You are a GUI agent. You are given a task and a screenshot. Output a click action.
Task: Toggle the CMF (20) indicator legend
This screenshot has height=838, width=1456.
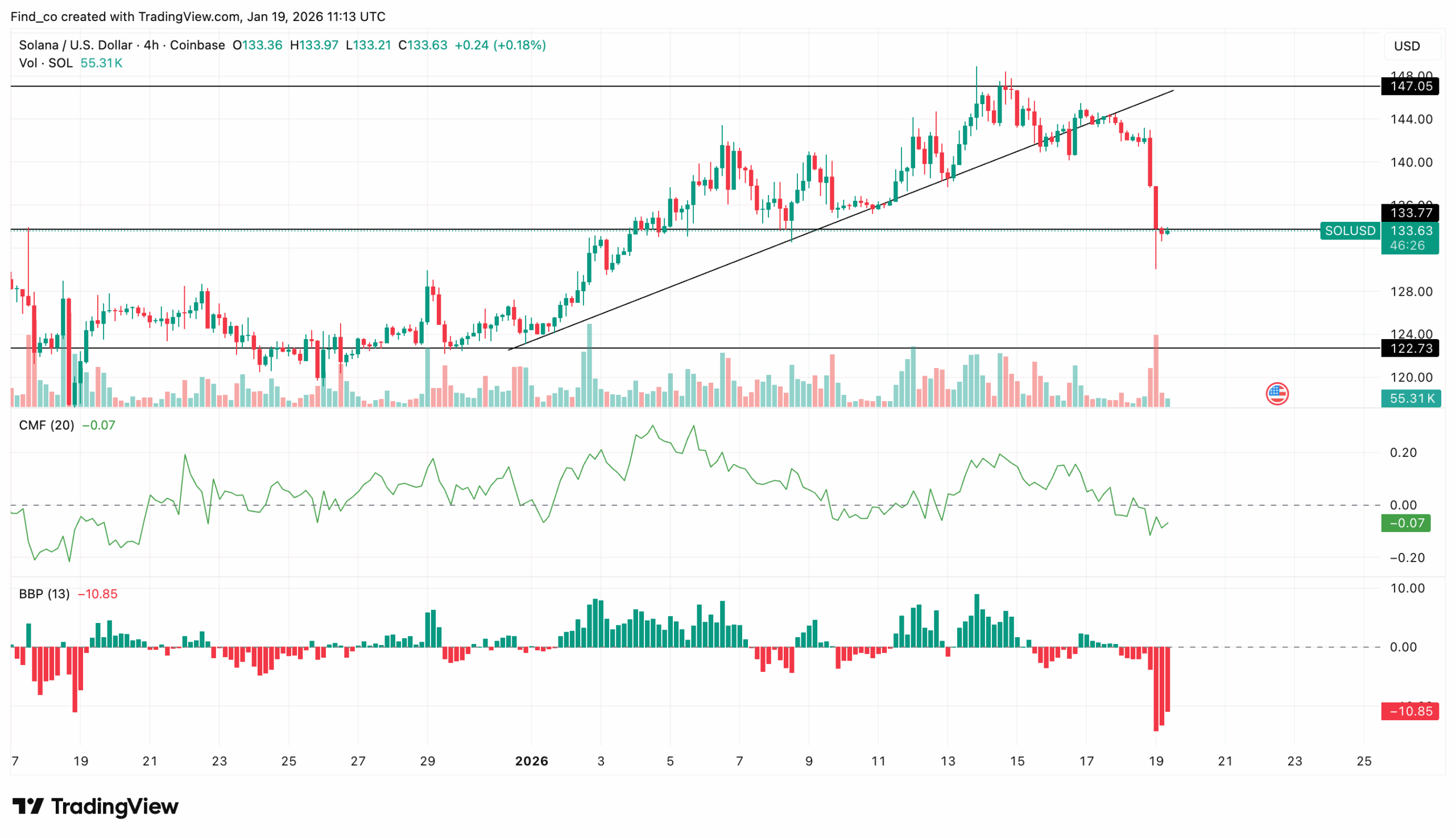click(x=46, y=426)
